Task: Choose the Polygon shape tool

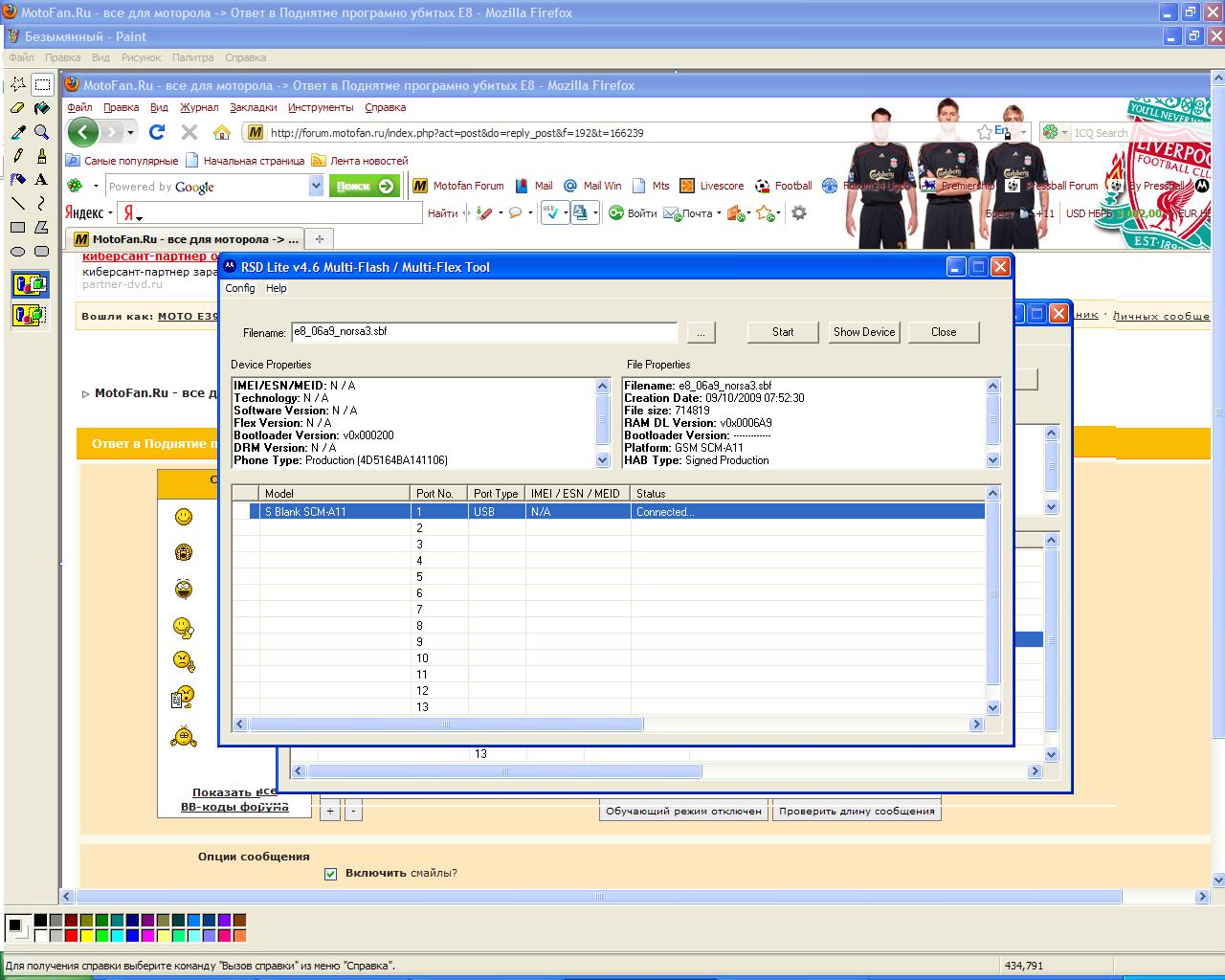Action: [x=42, y=227]
